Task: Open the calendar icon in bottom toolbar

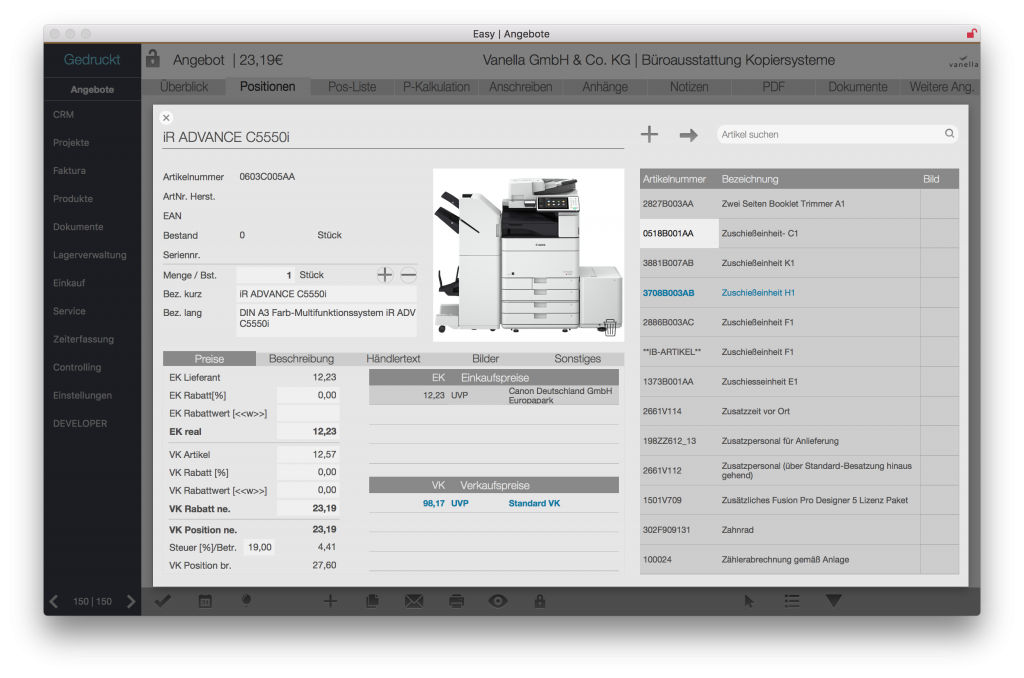Action: coord(205,601)
